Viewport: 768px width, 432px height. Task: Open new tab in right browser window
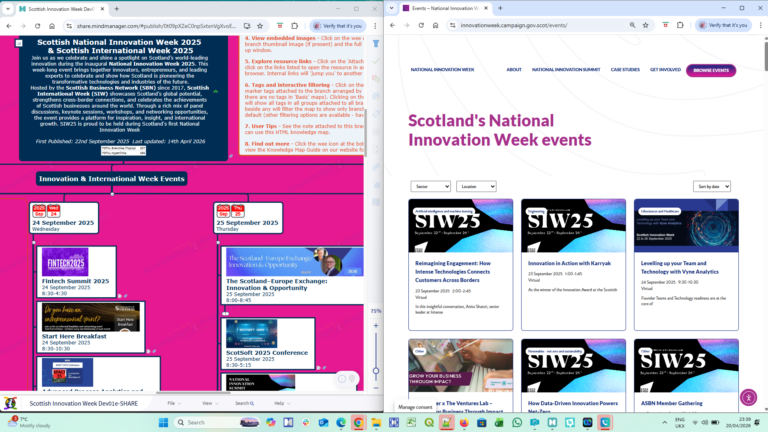500,8
